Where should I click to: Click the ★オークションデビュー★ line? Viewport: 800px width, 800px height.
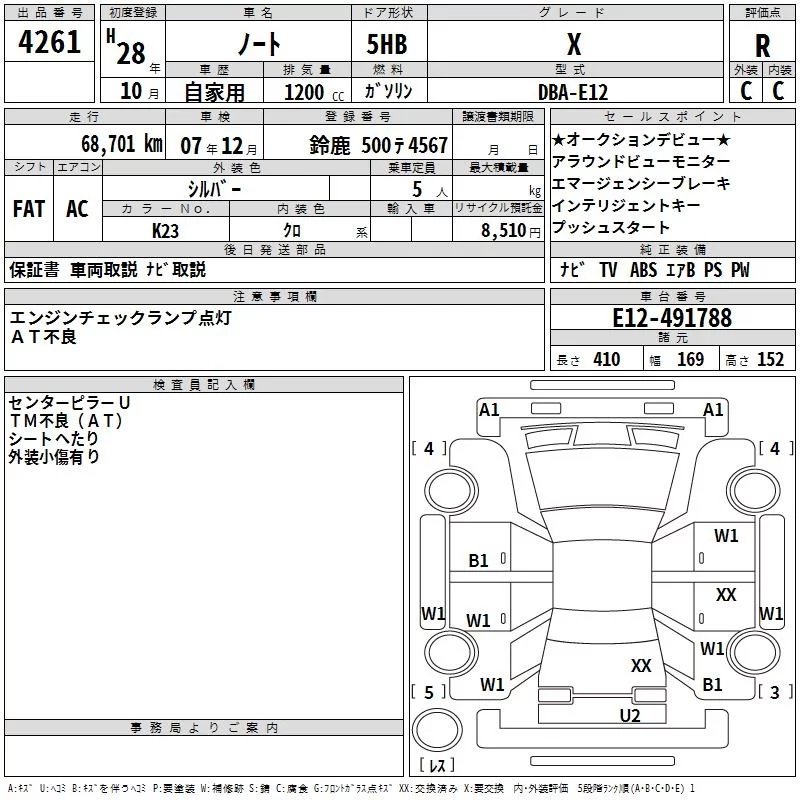pos(641,139)
